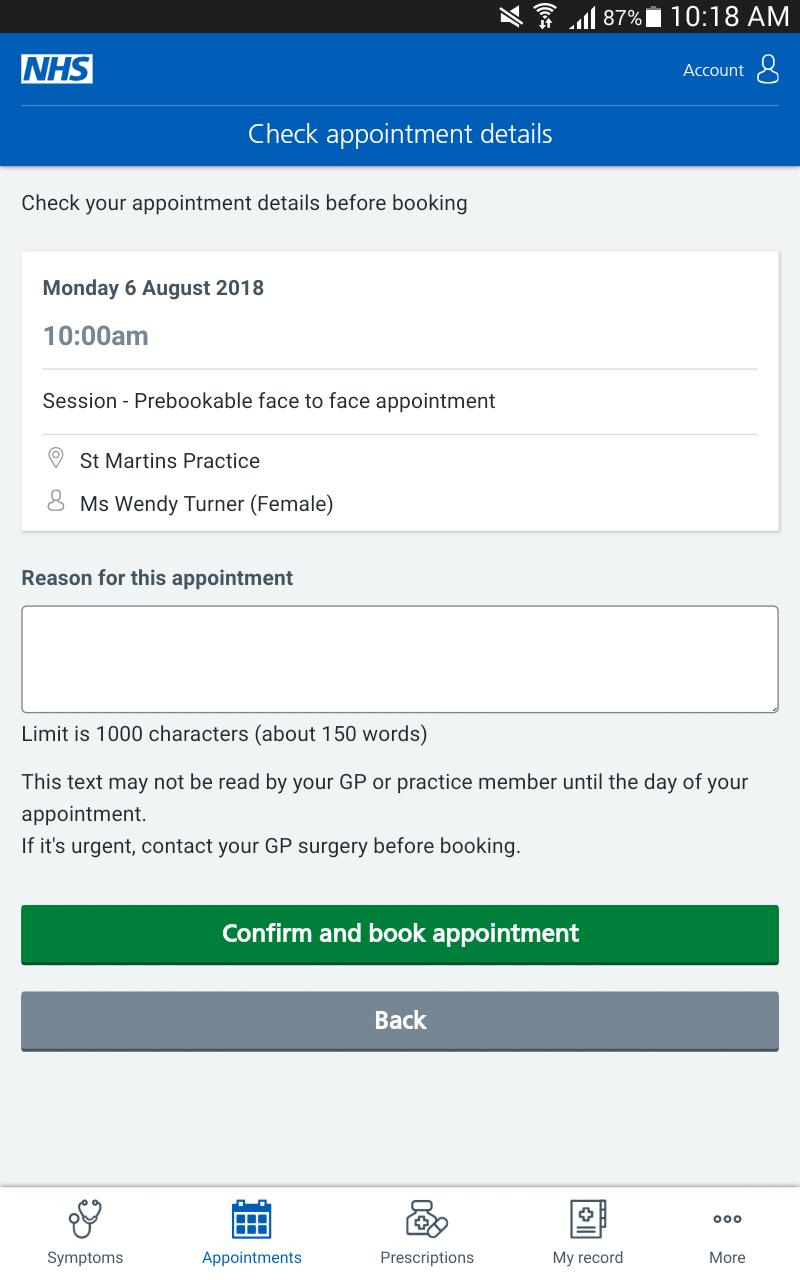
Task: Select the Appointments calendar icon
Action: (252, 1219)
